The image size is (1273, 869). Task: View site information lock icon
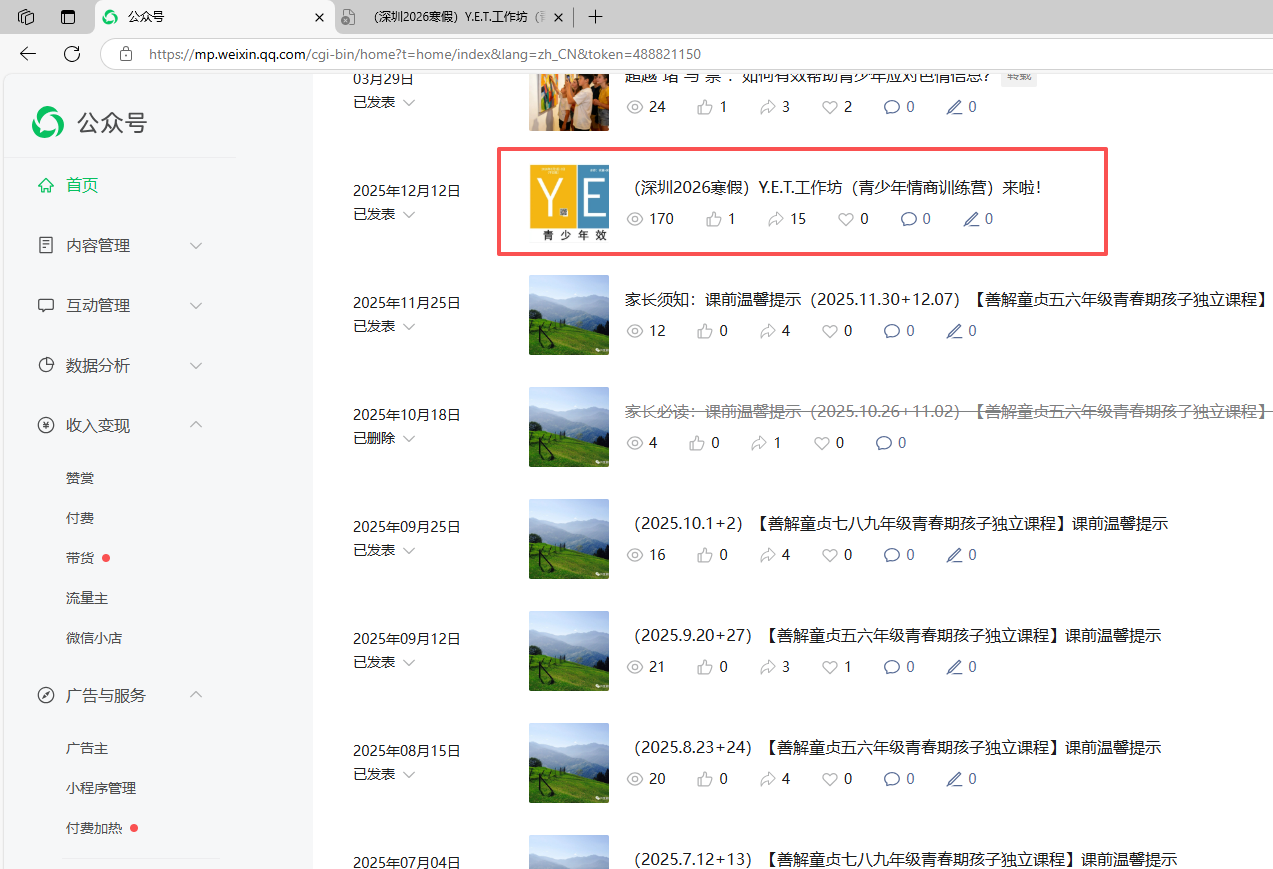coord(126,54)
